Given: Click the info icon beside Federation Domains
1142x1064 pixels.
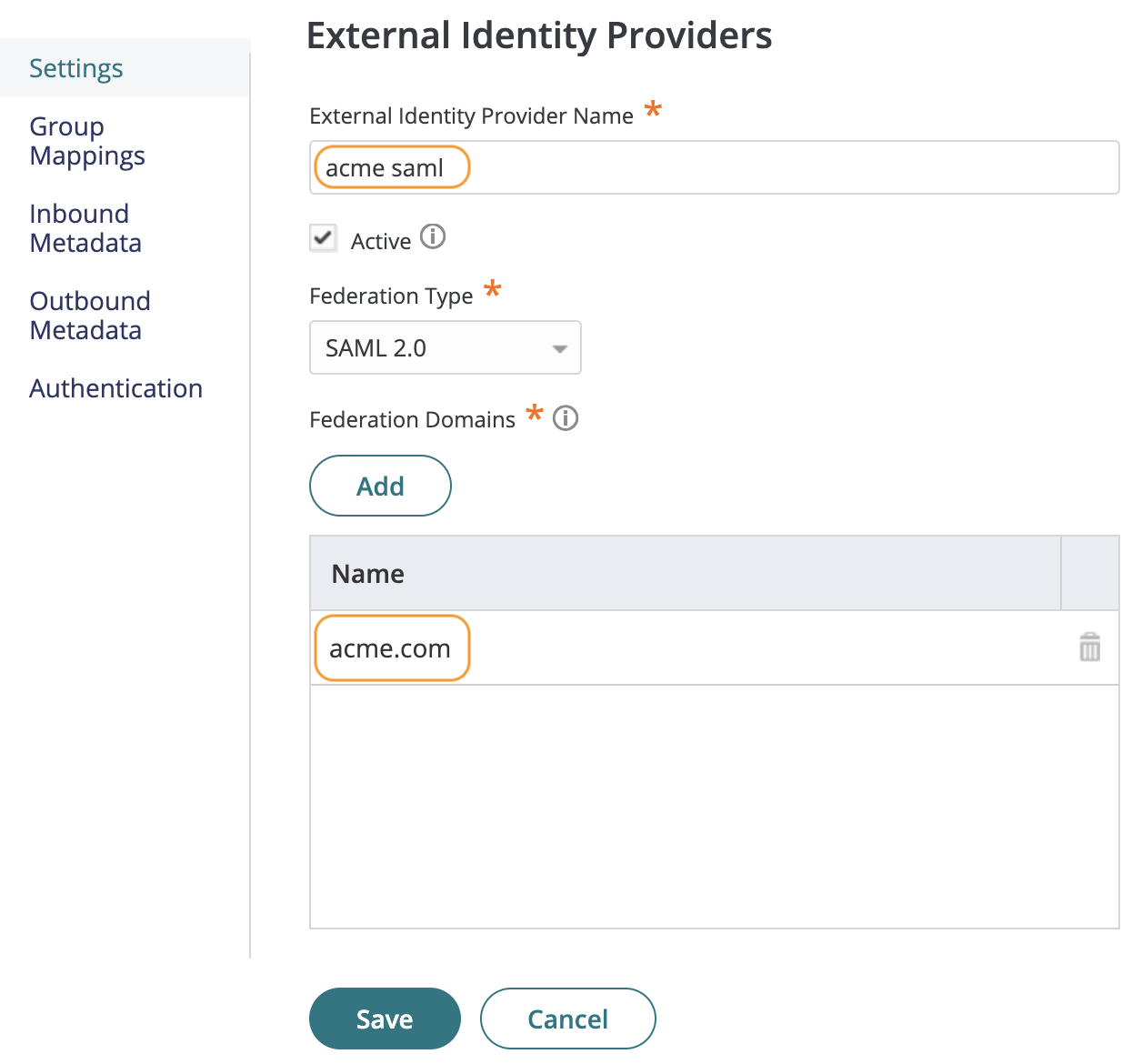Looking at the screenshot, I should (566, 418).
